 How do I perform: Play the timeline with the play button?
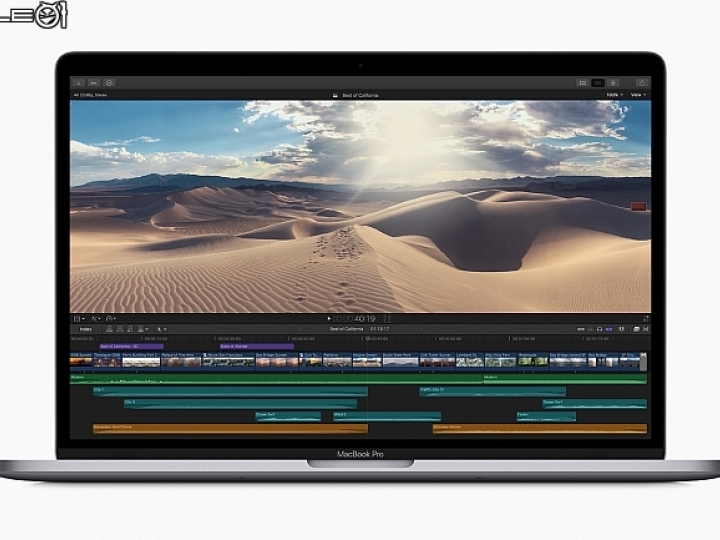[329, 318]
